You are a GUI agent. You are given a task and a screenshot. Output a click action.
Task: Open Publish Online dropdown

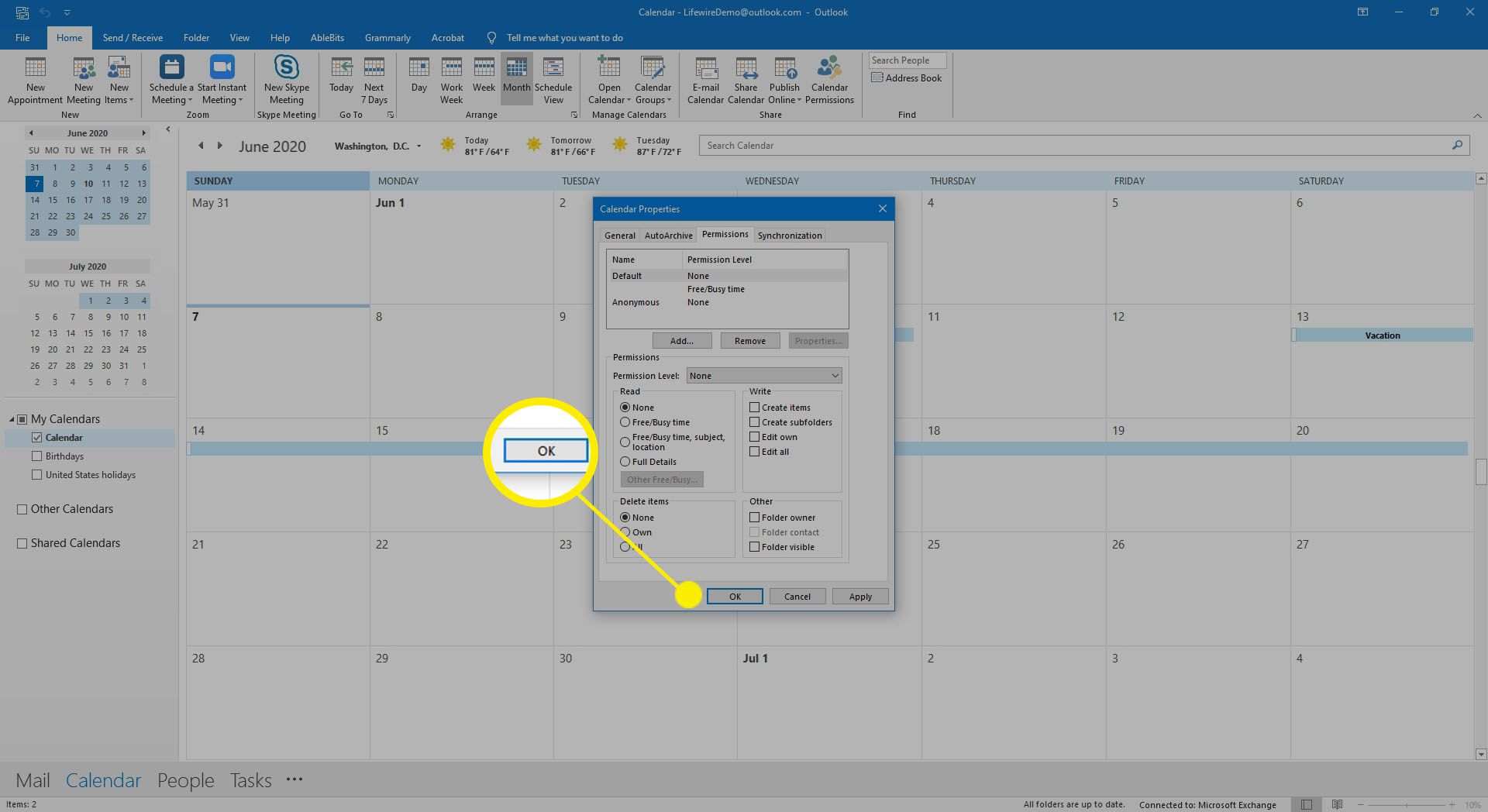pos(784,80)
